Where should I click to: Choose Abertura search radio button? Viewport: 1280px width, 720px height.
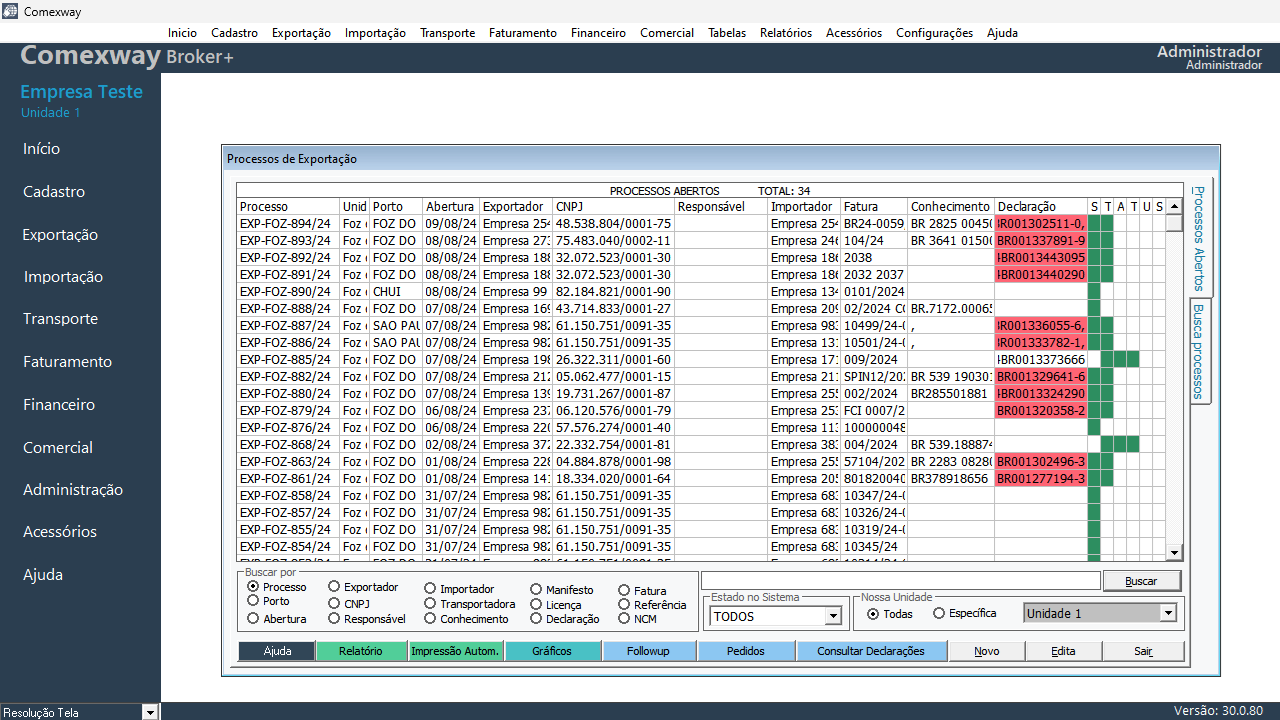coord(253,618)
